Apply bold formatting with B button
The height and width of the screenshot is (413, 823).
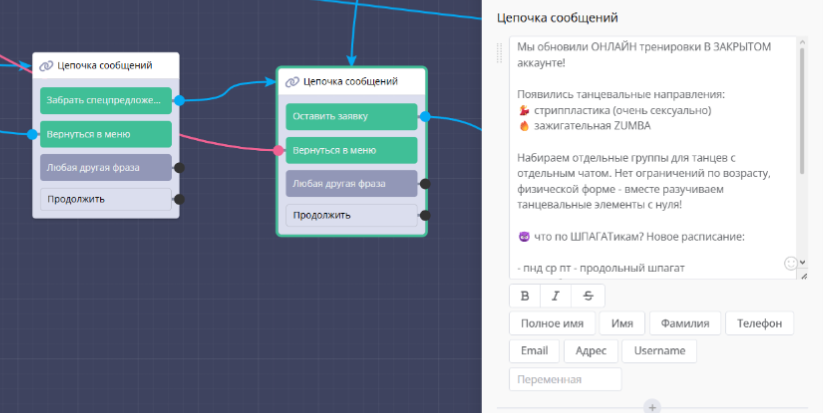[x=525, y=296]
